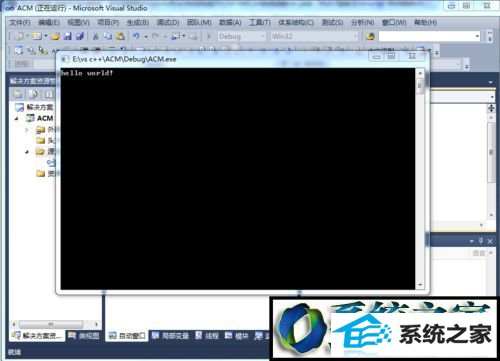Screen dimensions: 500x361
Task: Click the 就绪 status bar text
Action: (x=14, y=352)
